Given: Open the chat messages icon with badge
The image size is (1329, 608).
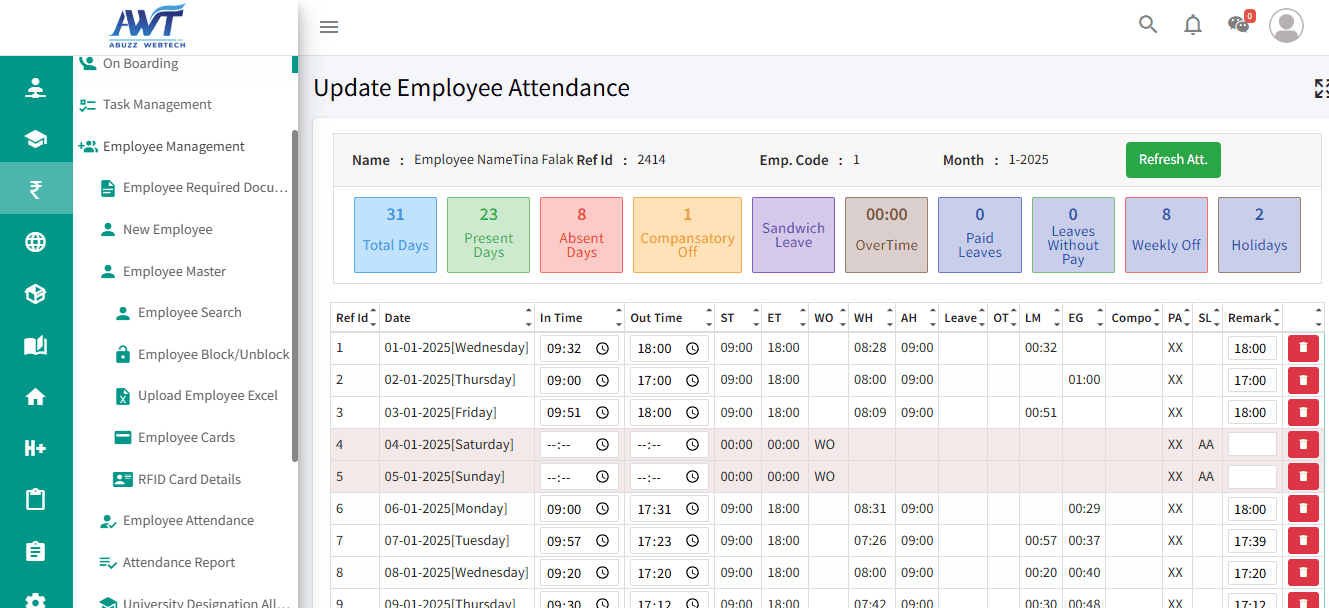Looking at the screenshot, I should 1236,24.
